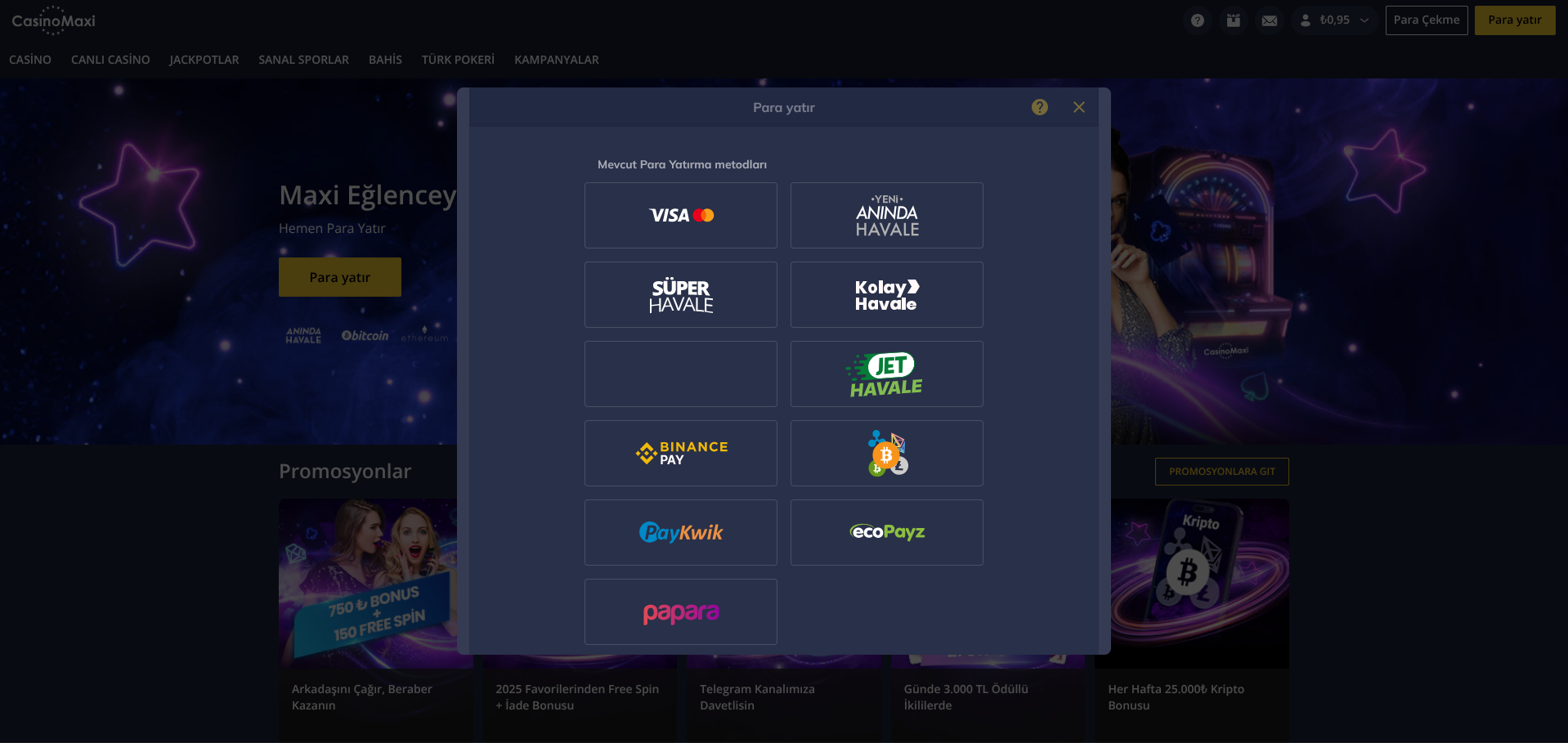Click the header Para yatır button
This screenshot has width=1568, height=743.
click(x=1515, y=20)
